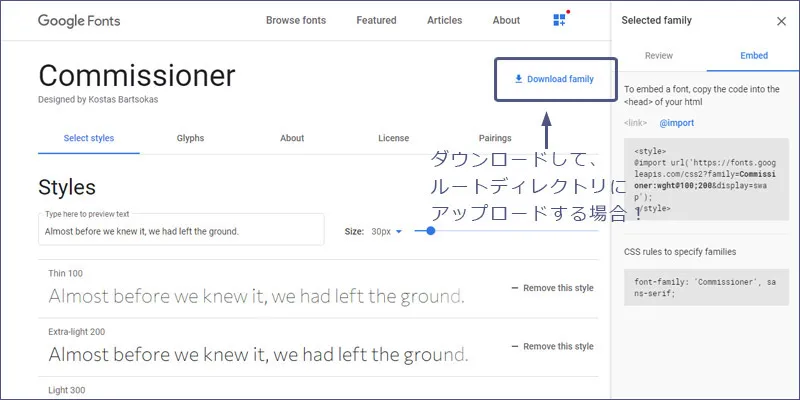Switch to the Review tab
The width and height of the screenshot is (800, 400).
[x=658, y=56]
